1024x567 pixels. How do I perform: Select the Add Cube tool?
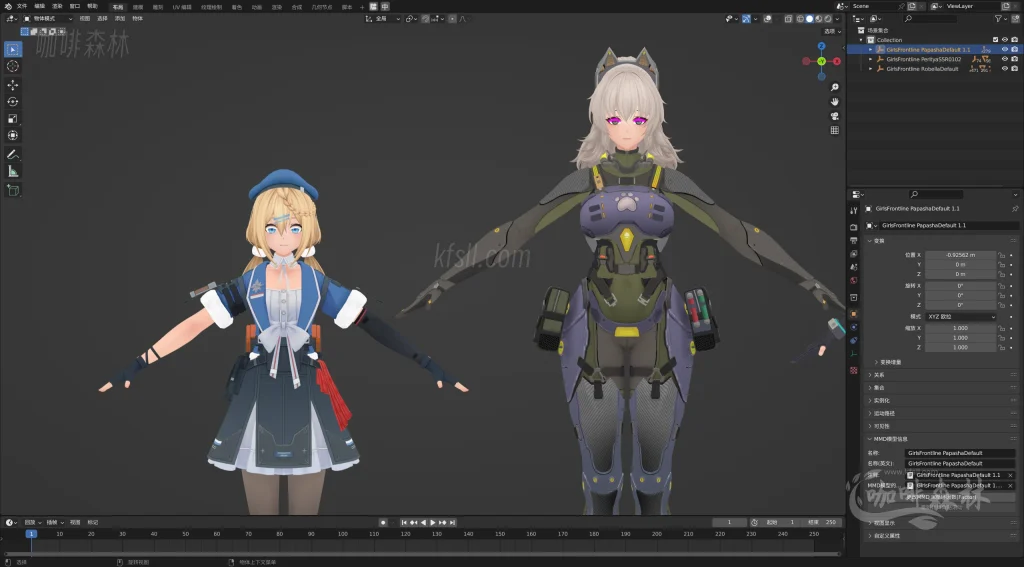point(12,190)
